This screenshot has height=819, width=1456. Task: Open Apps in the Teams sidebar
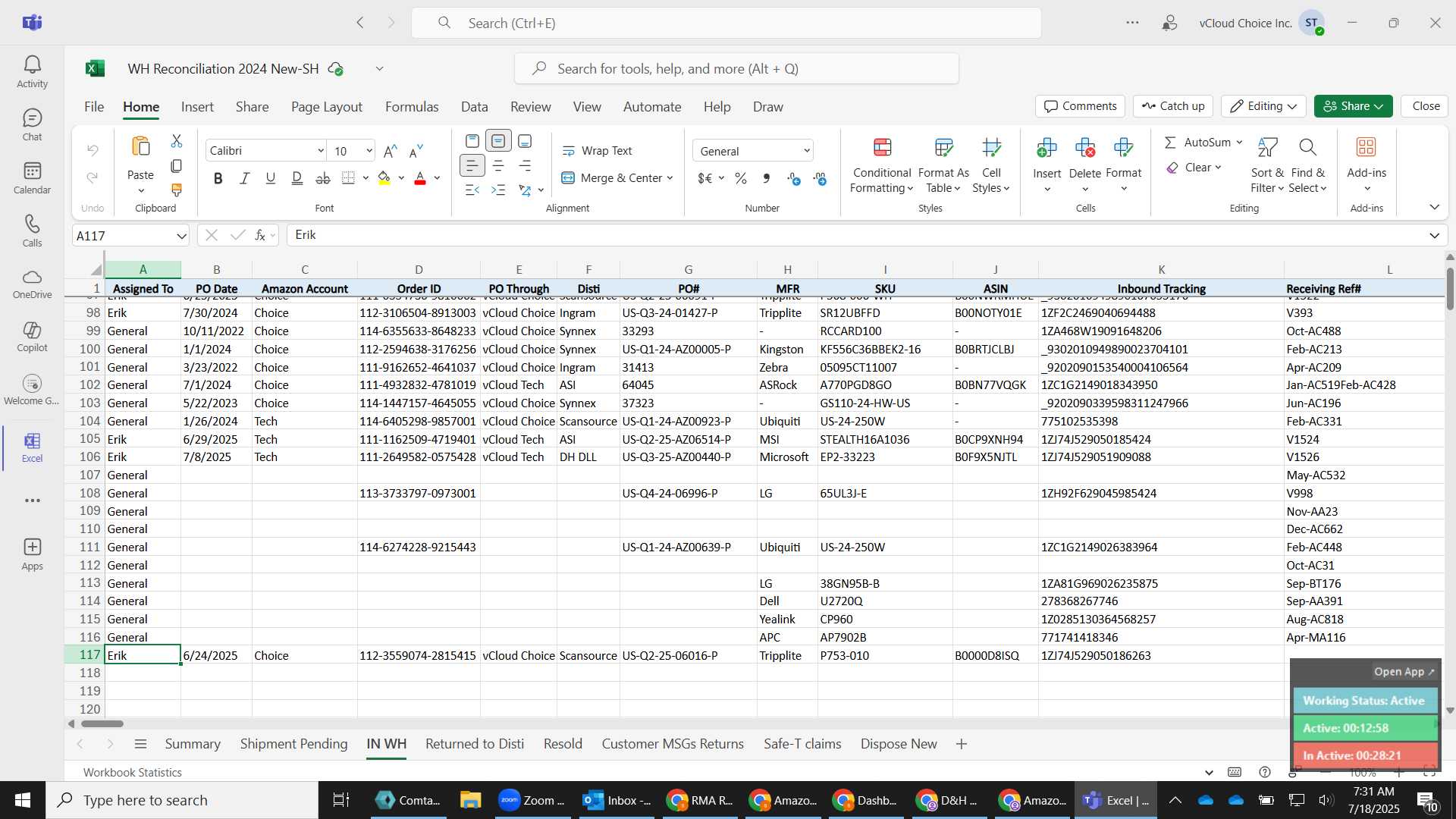point(32,554)
